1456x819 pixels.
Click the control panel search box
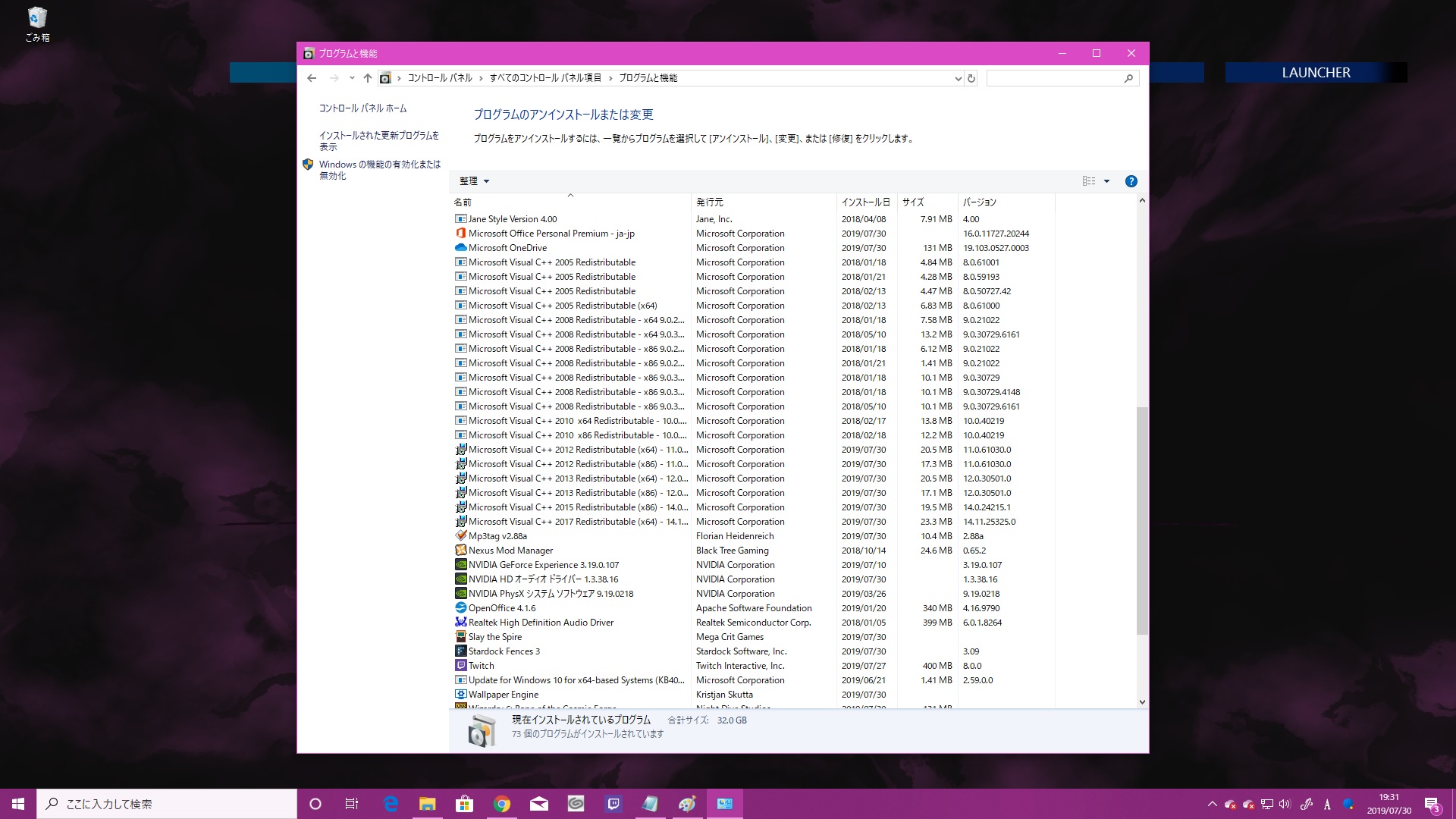pos(1054,78)
